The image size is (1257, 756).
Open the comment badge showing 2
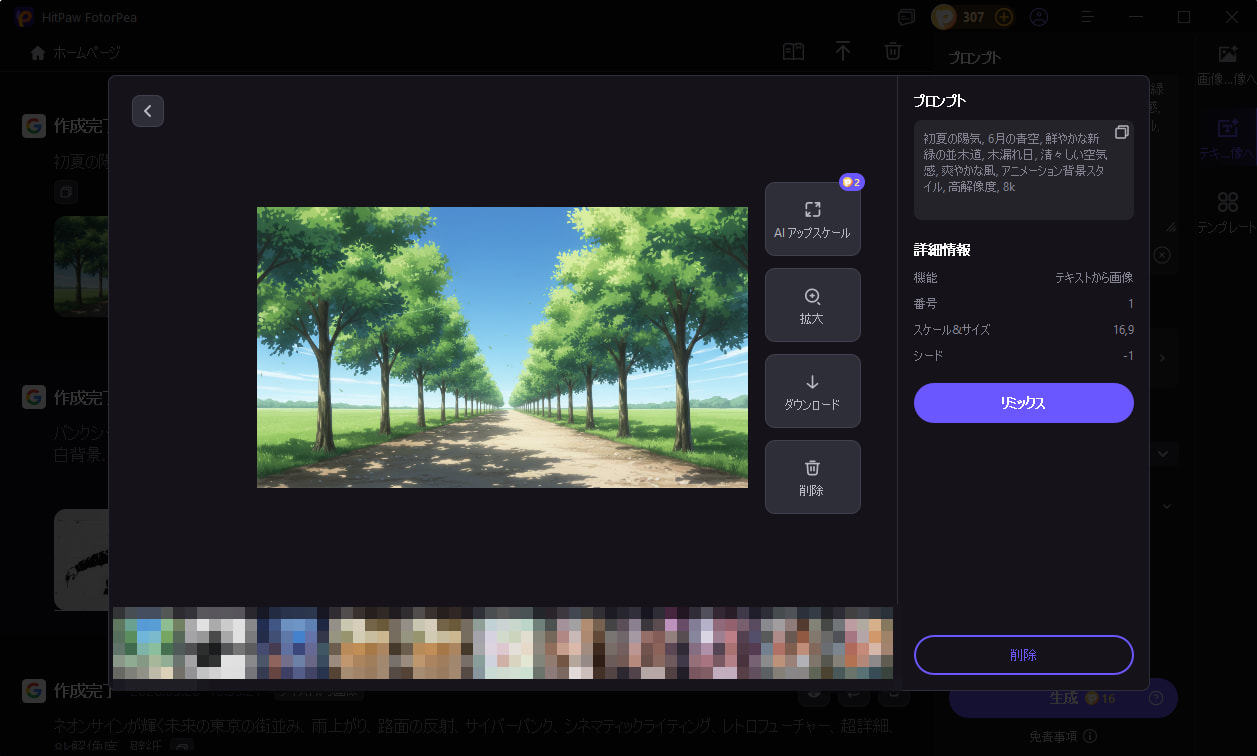(x=852, y=182)
